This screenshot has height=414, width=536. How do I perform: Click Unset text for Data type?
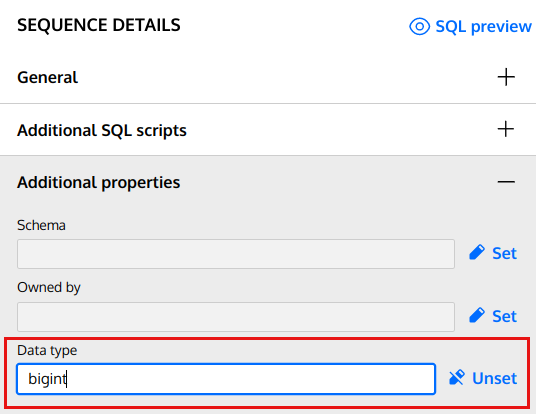(495, 378)
